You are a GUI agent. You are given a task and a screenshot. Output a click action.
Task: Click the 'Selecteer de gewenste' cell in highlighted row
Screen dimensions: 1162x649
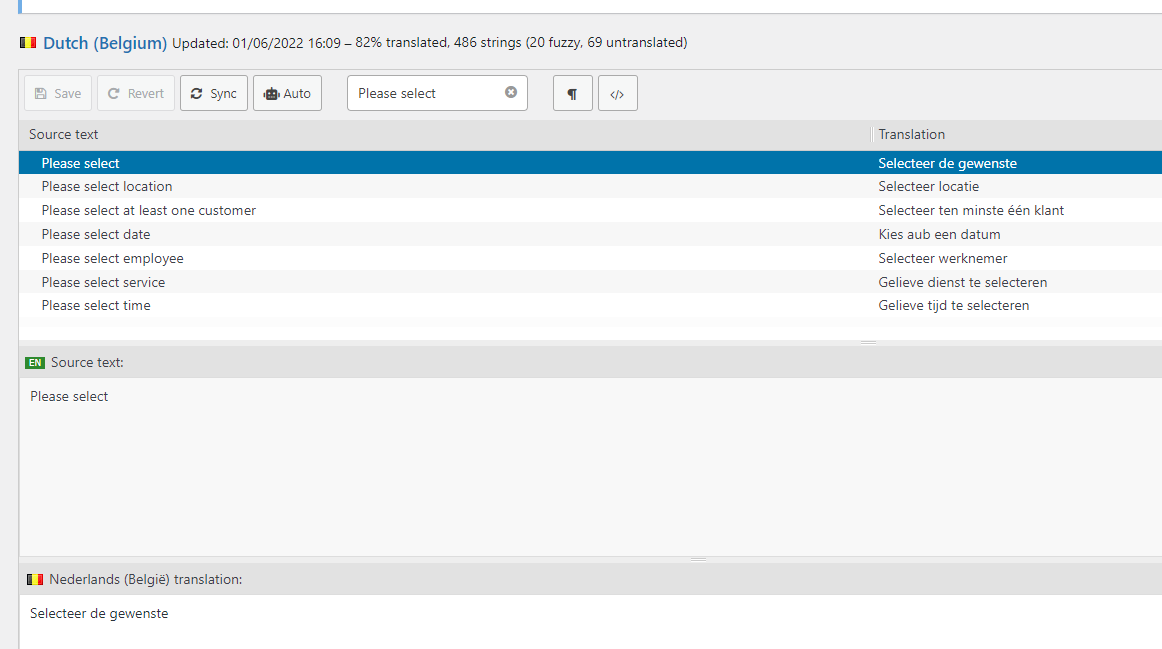coord(947,163)
